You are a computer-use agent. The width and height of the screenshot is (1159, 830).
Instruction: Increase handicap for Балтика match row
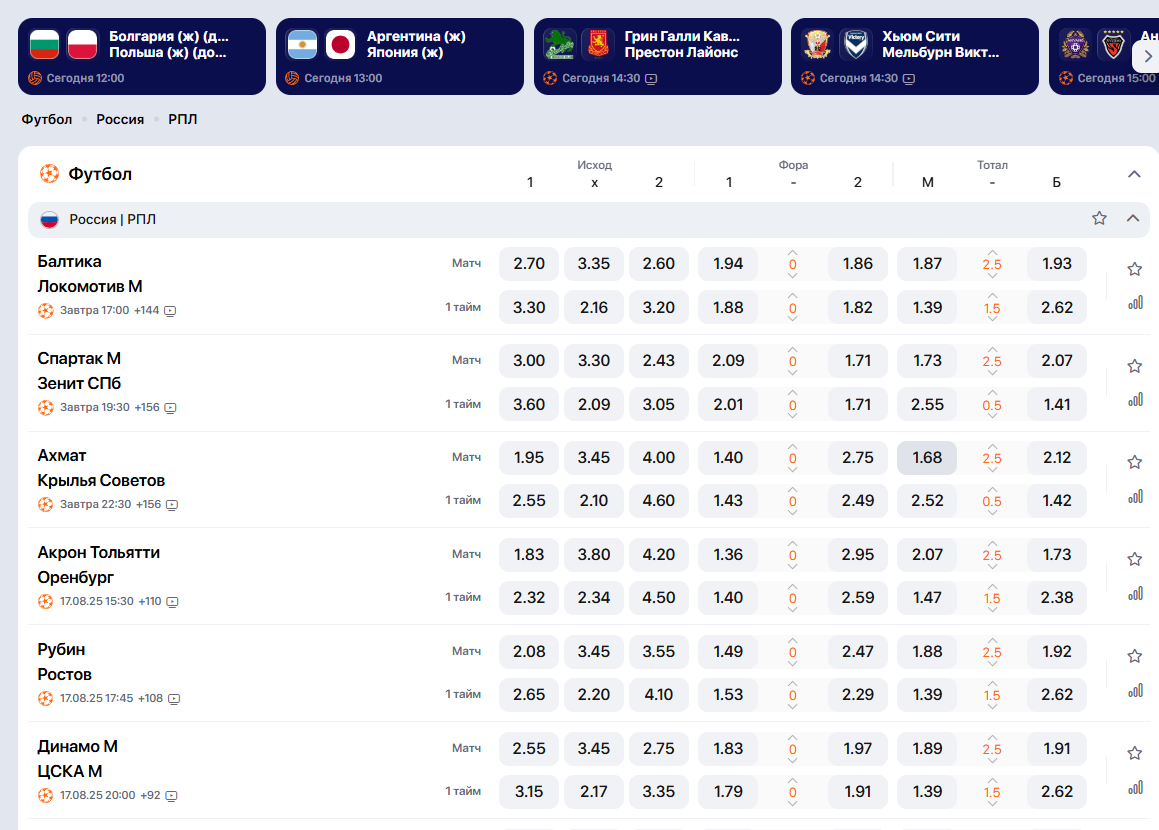coord(792,253)
